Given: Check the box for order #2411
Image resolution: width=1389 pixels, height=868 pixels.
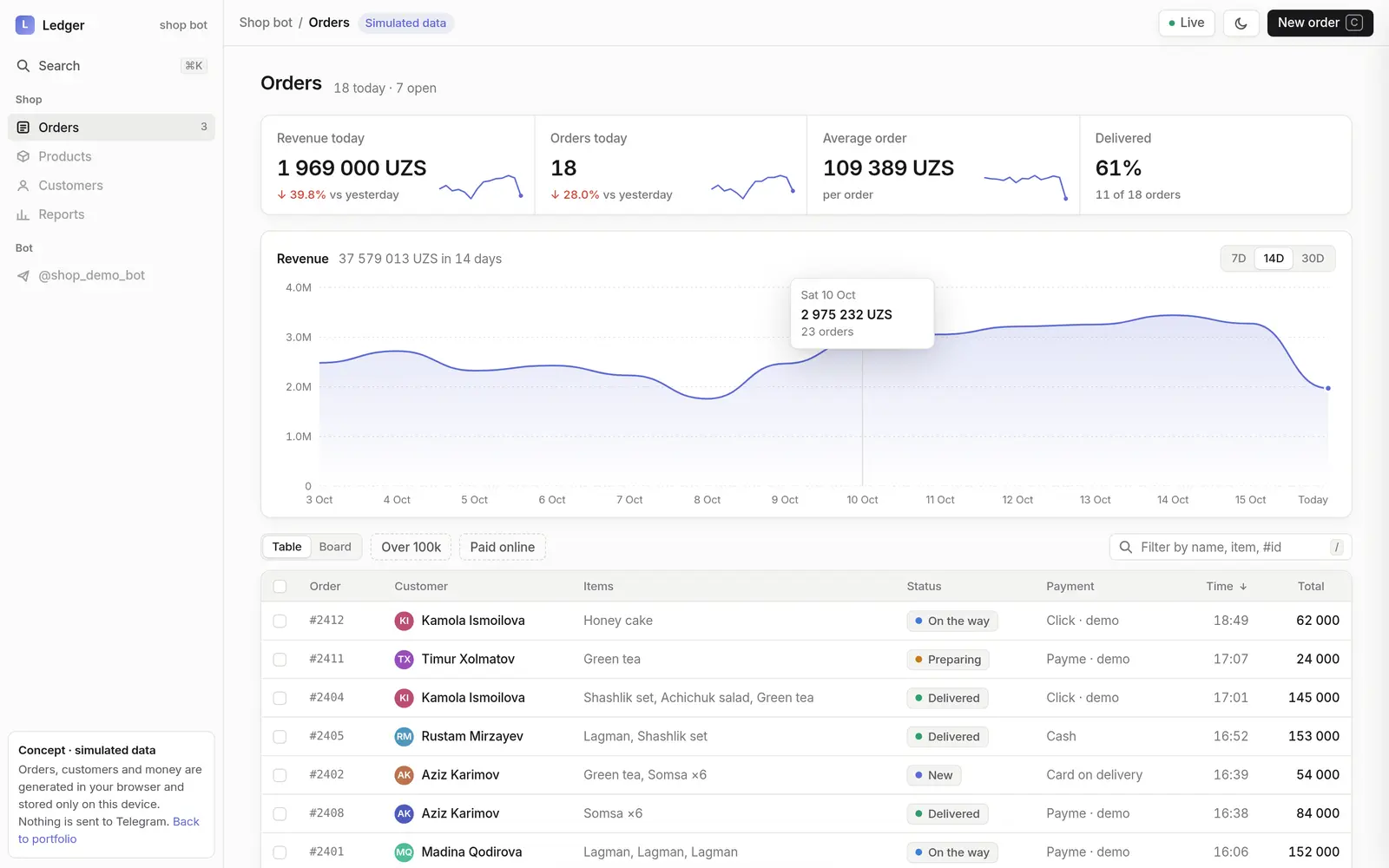Looking at the screenshot, I should click(280, 660).
